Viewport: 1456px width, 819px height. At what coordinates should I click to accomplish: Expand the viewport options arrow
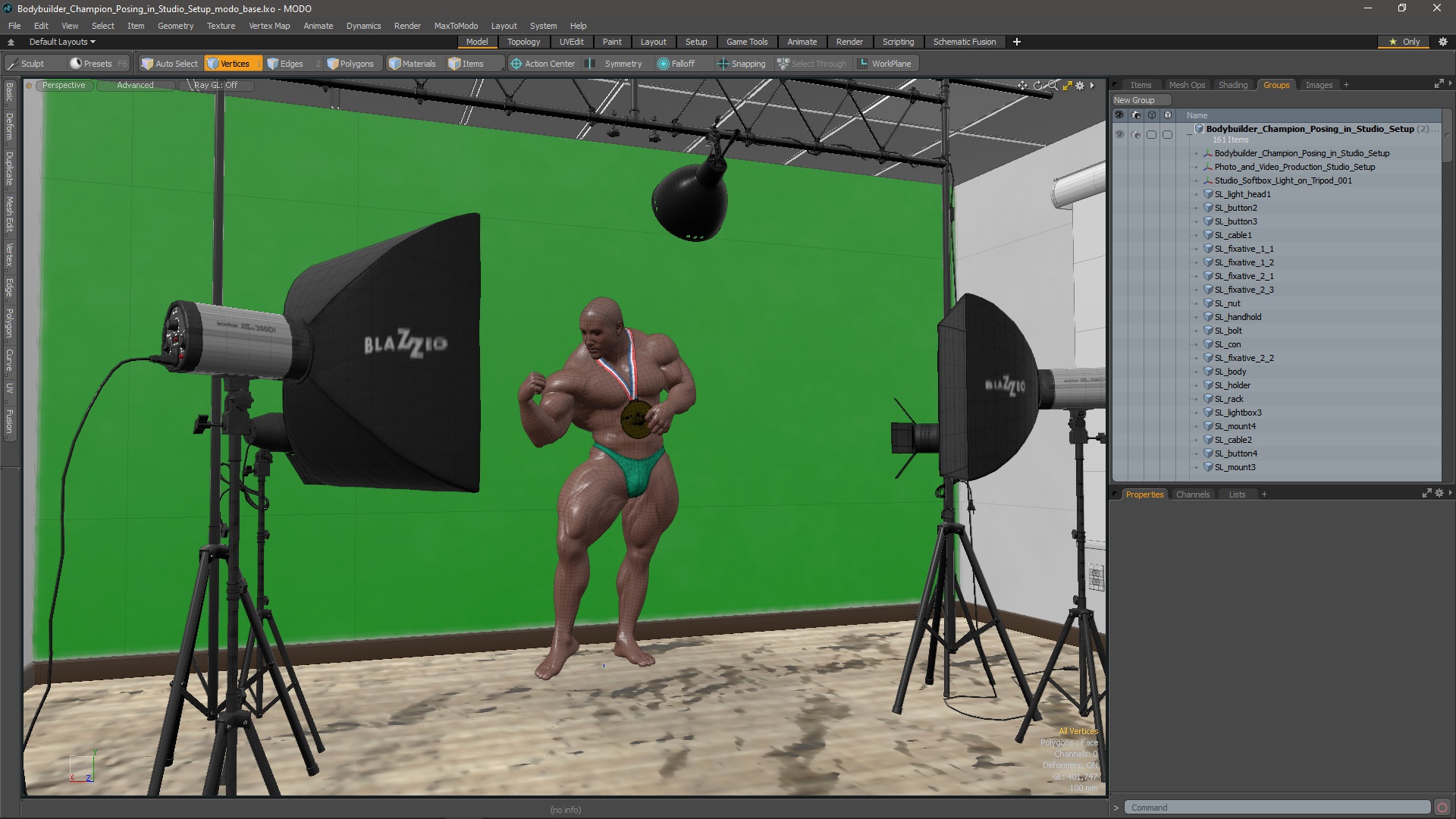(1092, 86)
